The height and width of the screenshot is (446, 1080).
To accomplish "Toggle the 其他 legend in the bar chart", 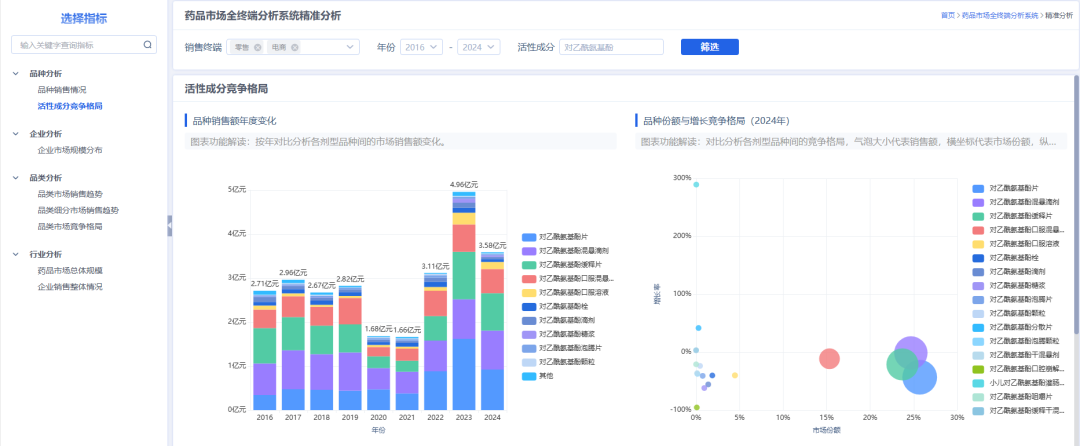I will pyautogui.click(x=539, y=376).
